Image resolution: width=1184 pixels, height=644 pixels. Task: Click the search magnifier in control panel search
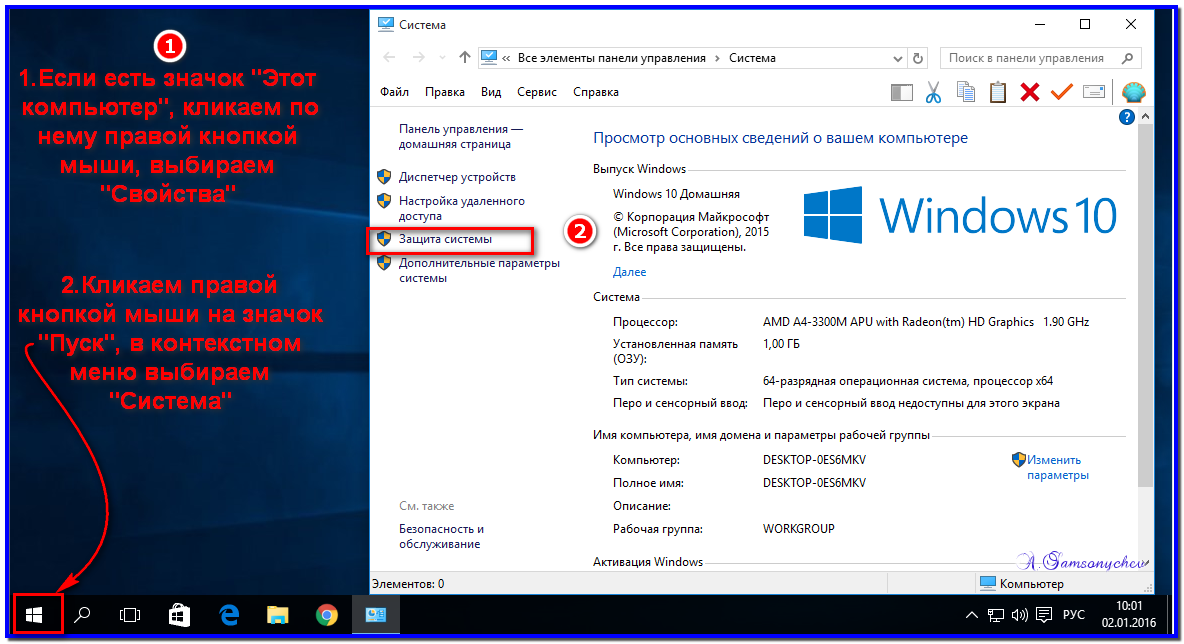pyautogui.click(x=1127, y=58)
